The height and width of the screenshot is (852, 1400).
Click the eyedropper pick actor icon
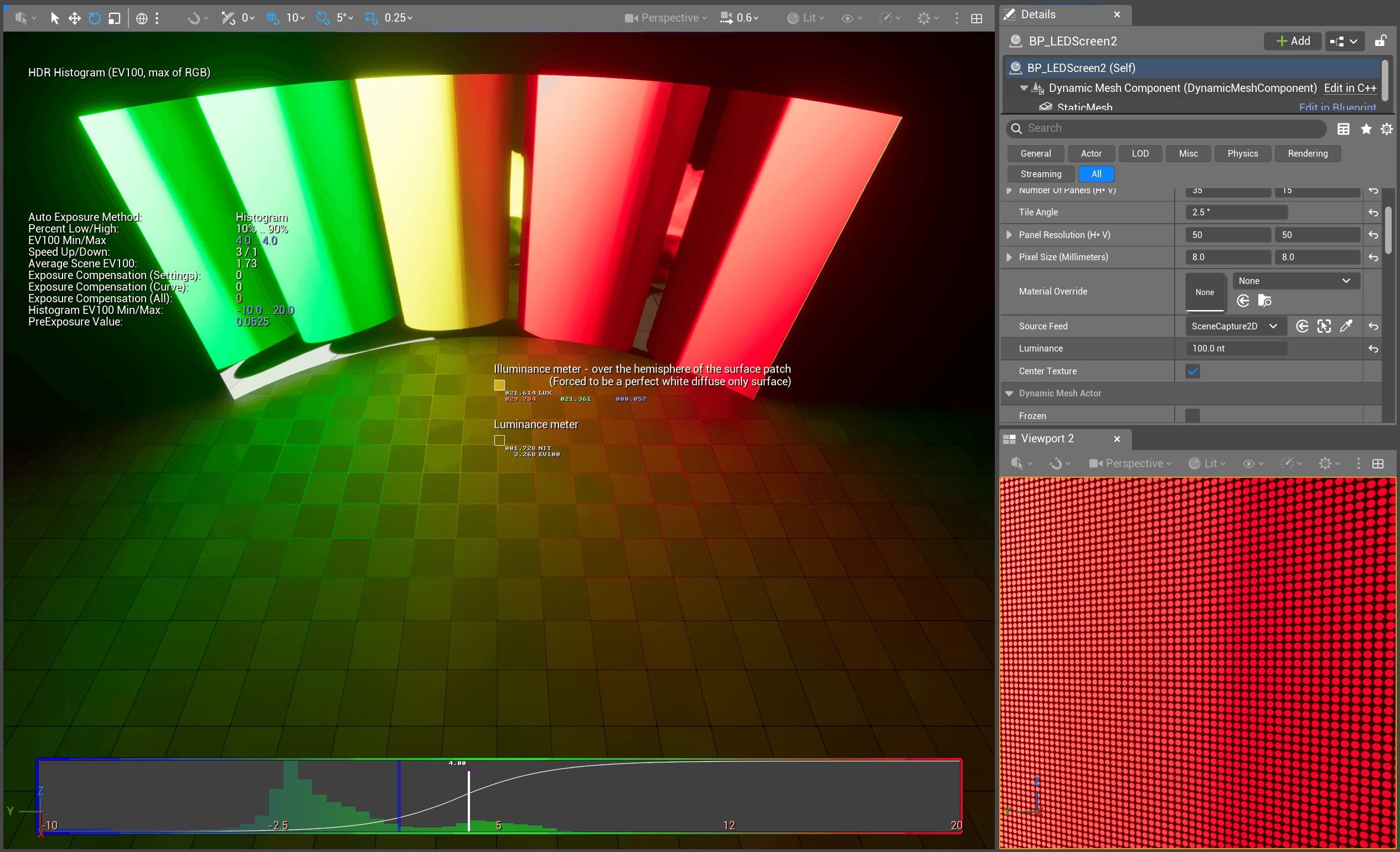point(1345,326)
